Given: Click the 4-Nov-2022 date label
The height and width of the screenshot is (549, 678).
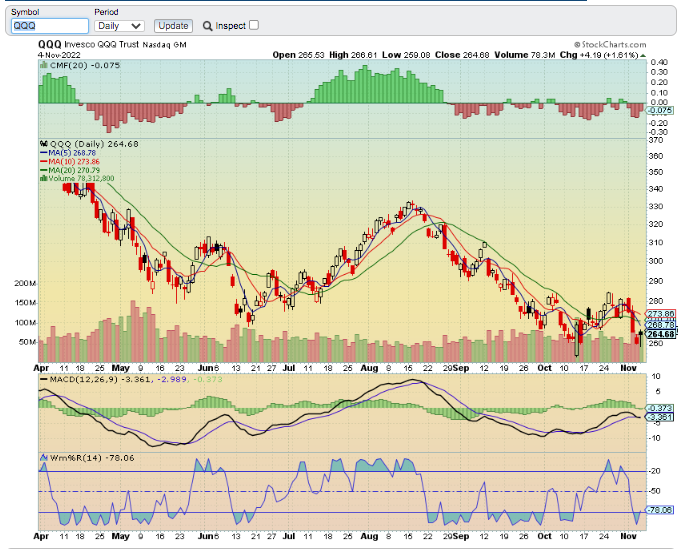Looking at the screenshot, I should click(x=59, y=55).
